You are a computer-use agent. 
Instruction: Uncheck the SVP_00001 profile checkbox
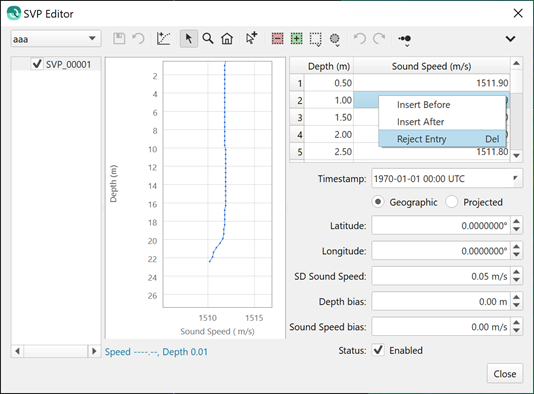tap(37, 64)
